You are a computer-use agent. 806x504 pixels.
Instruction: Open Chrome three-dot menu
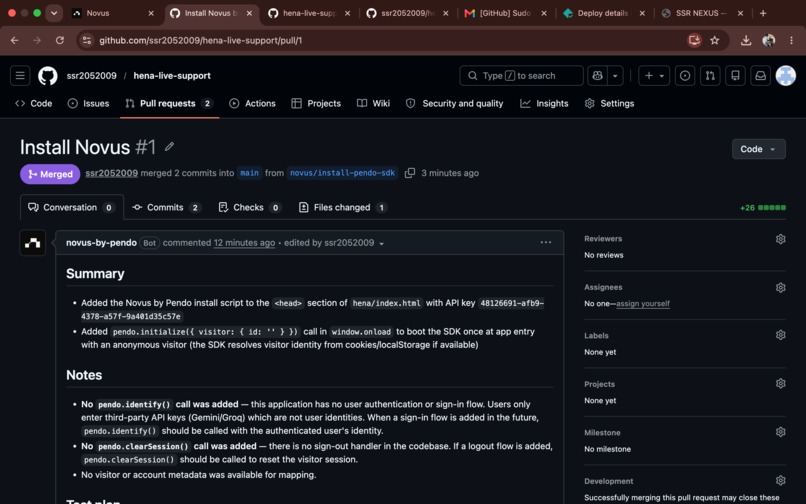point(791,40)
